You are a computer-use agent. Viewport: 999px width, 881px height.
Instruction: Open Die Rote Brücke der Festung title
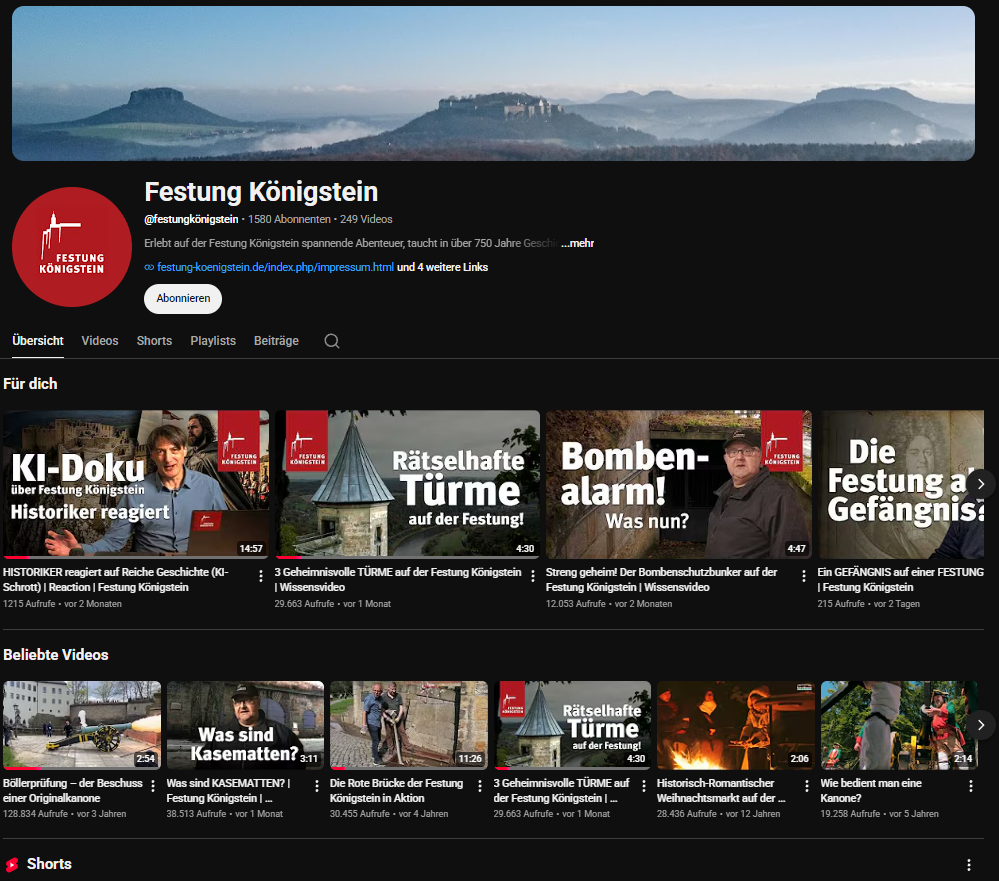[x=396, y=791]
